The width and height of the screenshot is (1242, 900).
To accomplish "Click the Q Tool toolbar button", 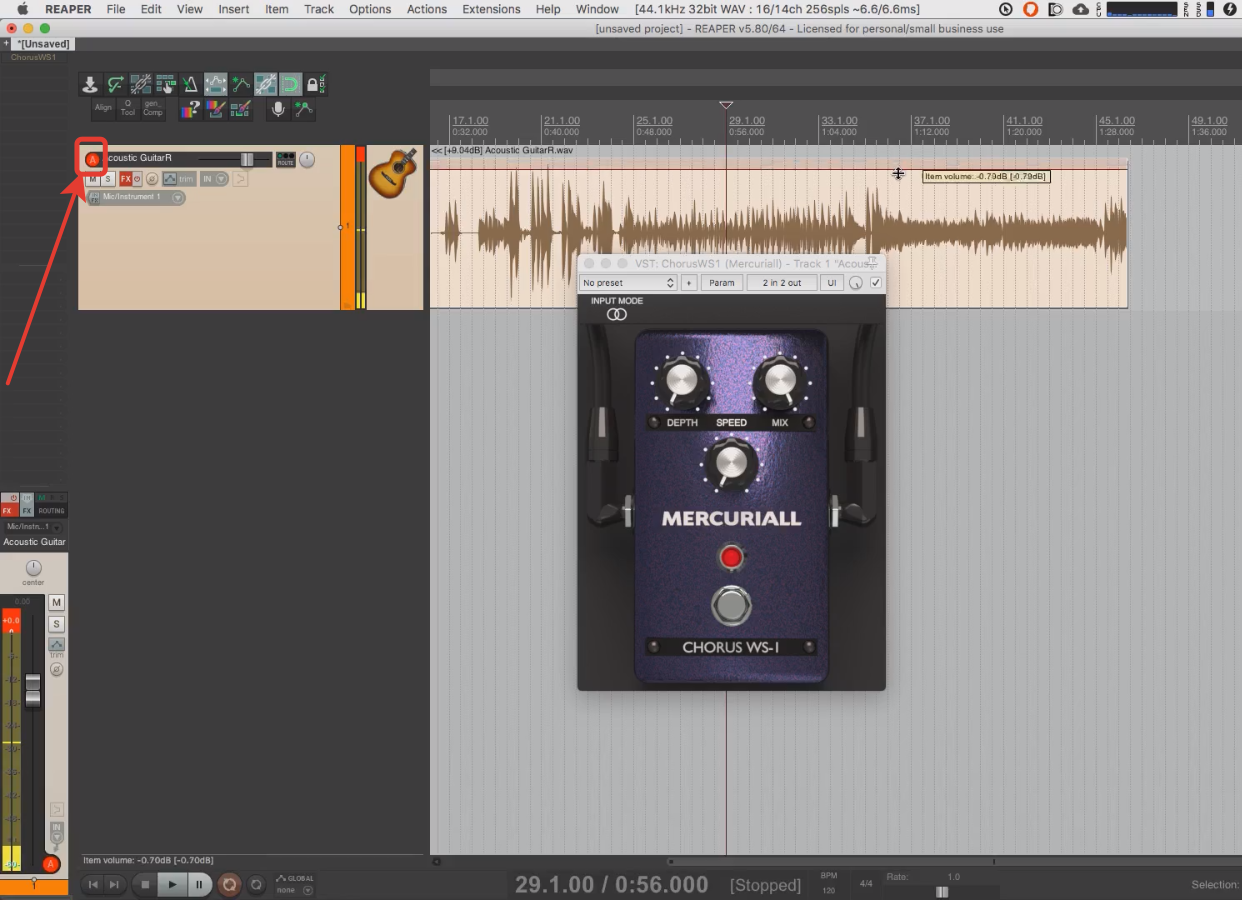I will click(128, 109).
